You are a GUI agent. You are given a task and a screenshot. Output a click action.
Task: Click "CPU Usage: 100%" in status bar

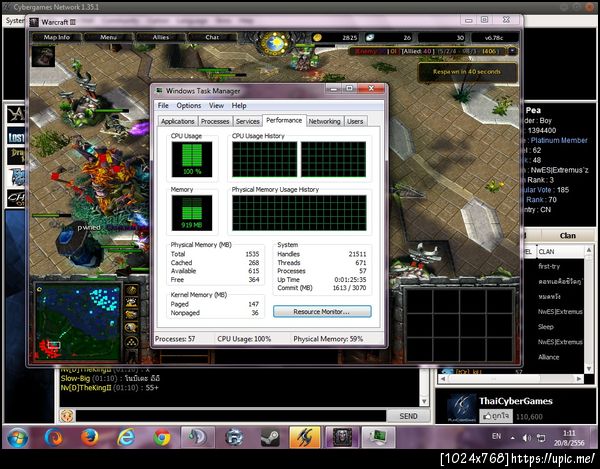(x=244, y=339)
